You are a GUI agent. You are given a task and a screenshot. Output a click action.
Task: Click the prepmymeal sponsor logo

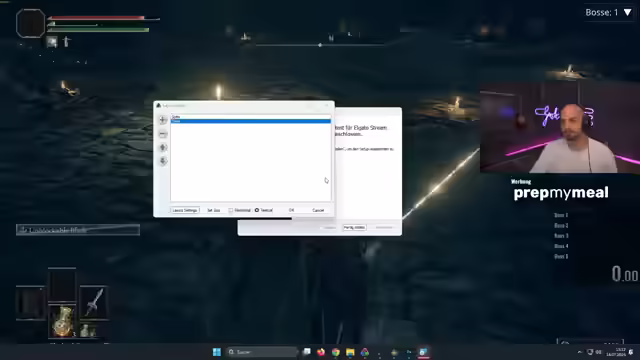click(x=561, y=193)
